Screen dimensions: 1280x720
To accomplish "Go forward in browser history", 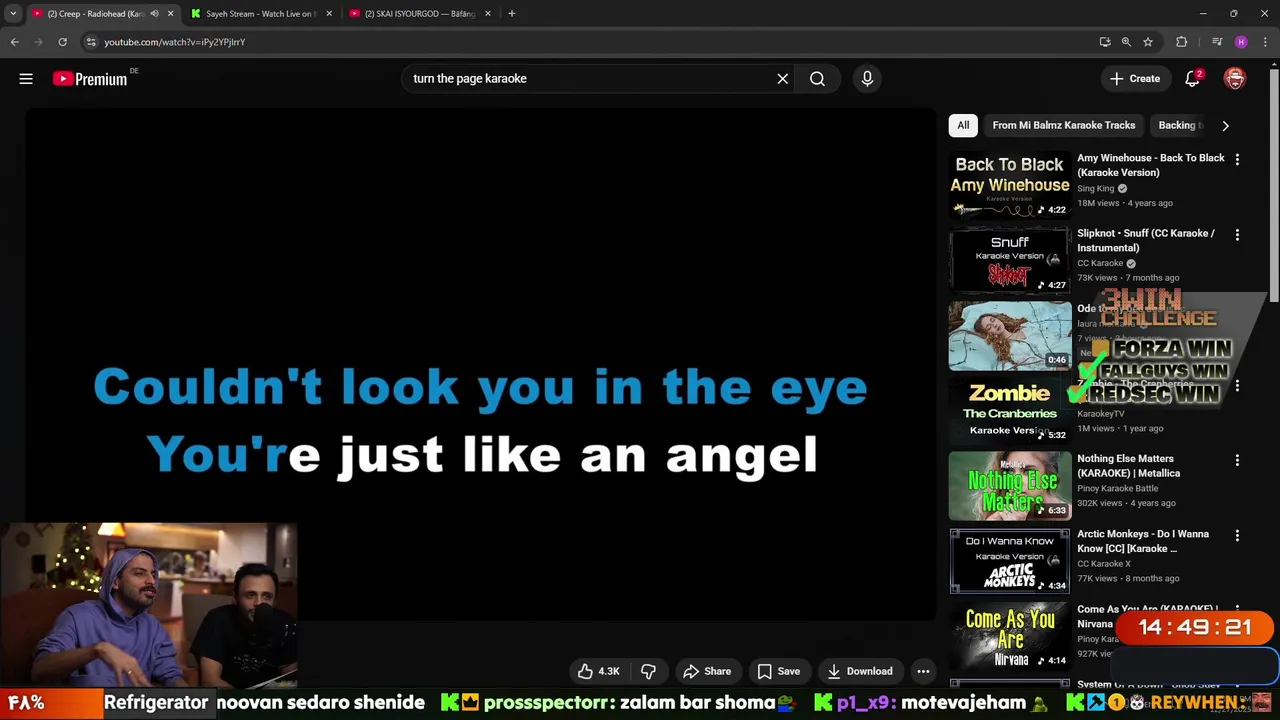I will coord(39,42).
